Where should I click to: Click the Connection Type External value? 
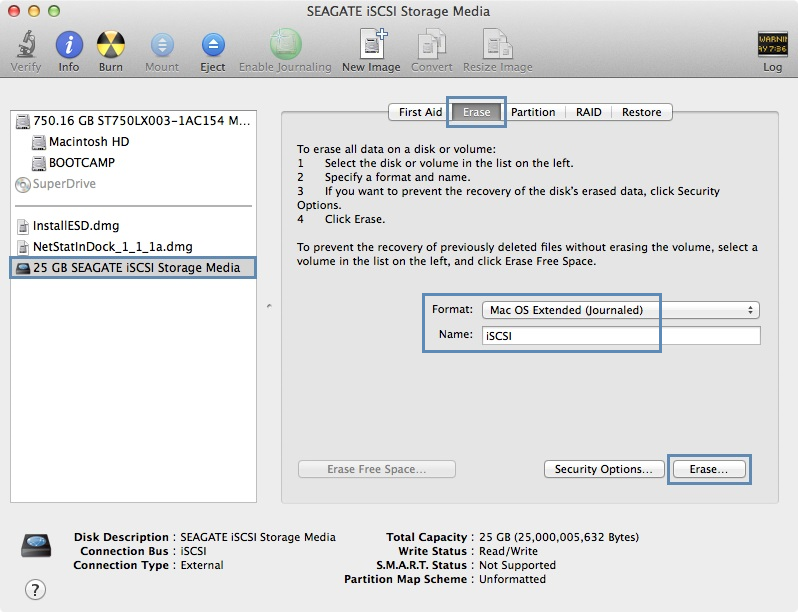[202, 565]
